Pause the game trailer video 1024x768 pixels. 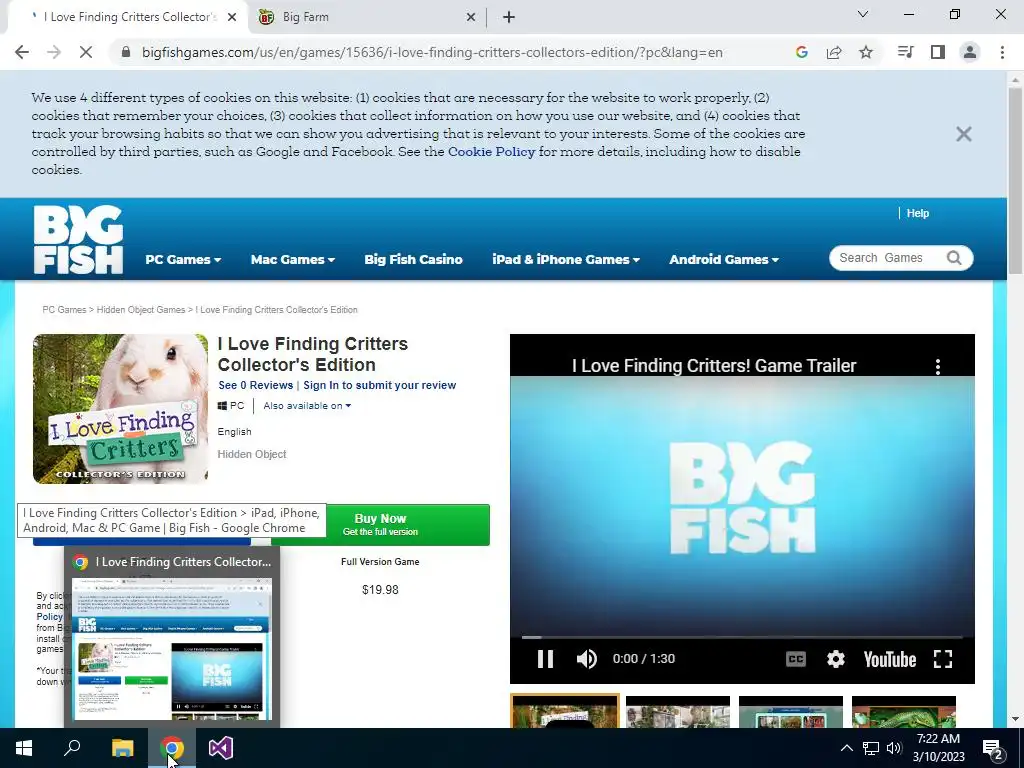click(x=545, y=659)
